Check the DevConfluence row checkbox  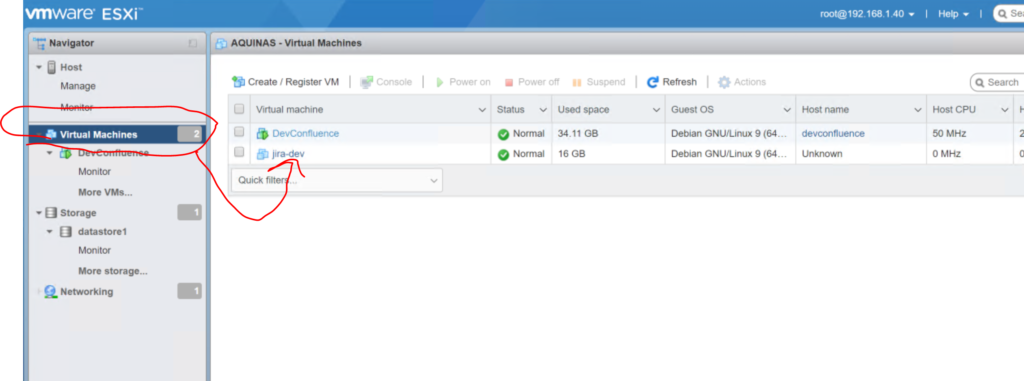(239, 132)
